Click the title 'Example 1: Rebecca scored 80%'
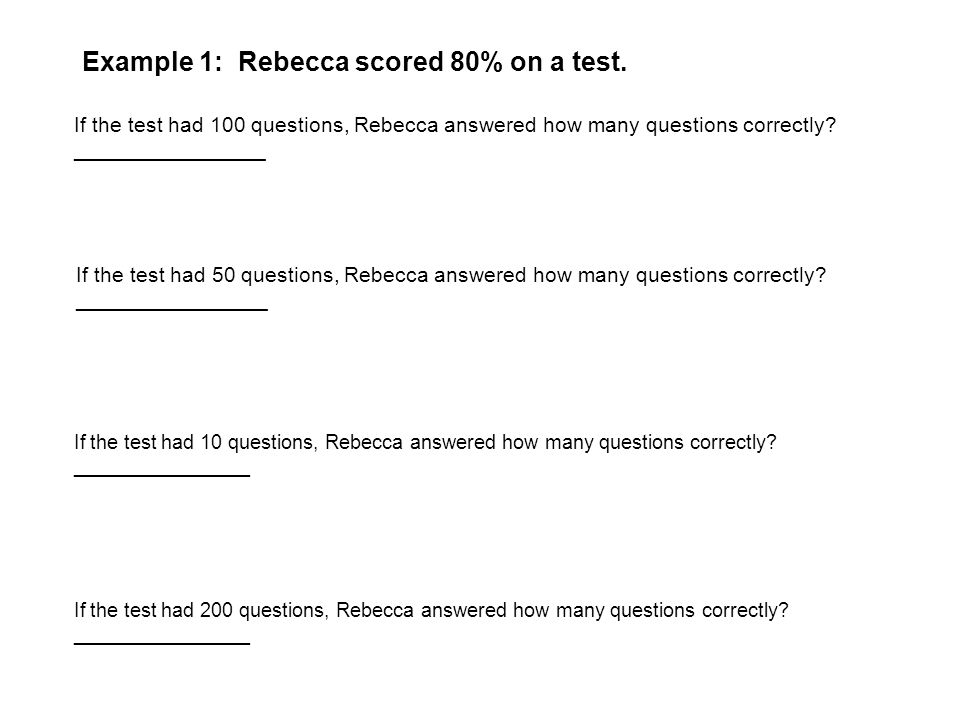This screenshot has height=720, width=960. tap(354, 62)
